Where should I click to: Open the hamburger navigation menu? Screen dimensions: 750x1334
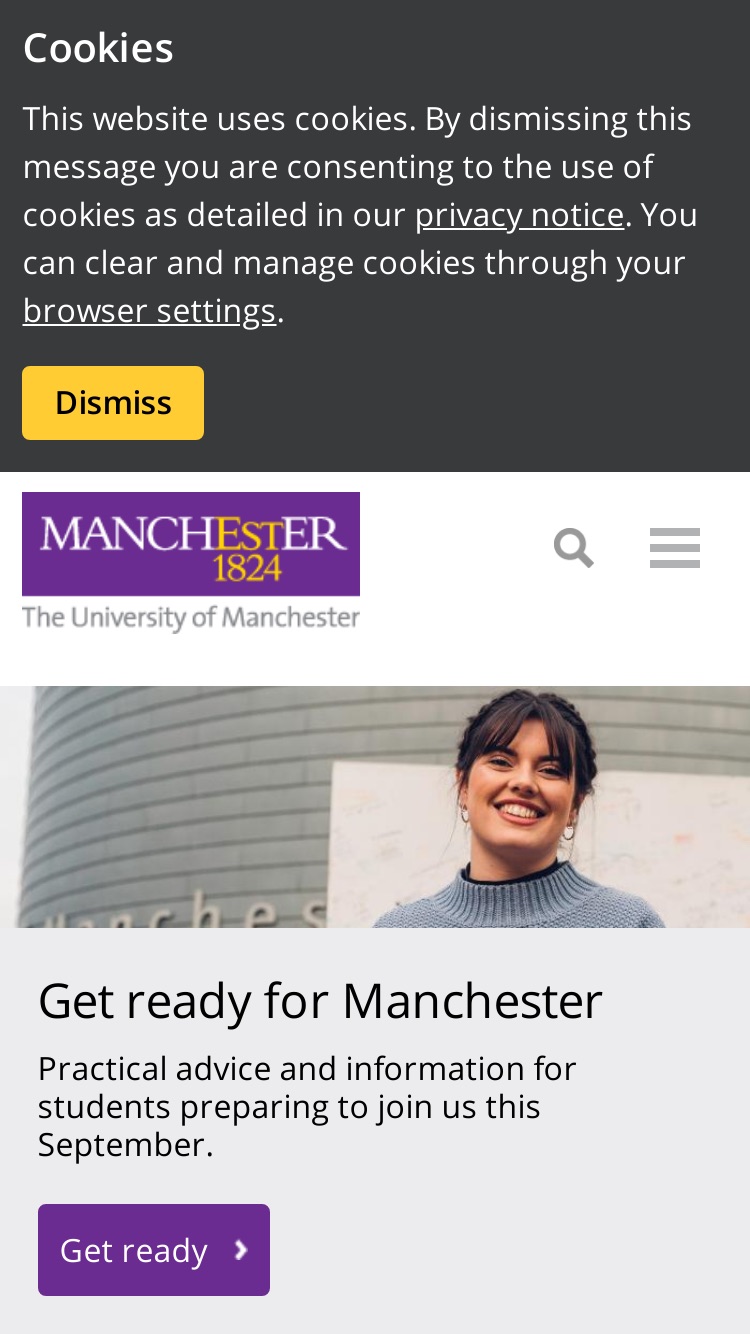click(x=675, y=548)
